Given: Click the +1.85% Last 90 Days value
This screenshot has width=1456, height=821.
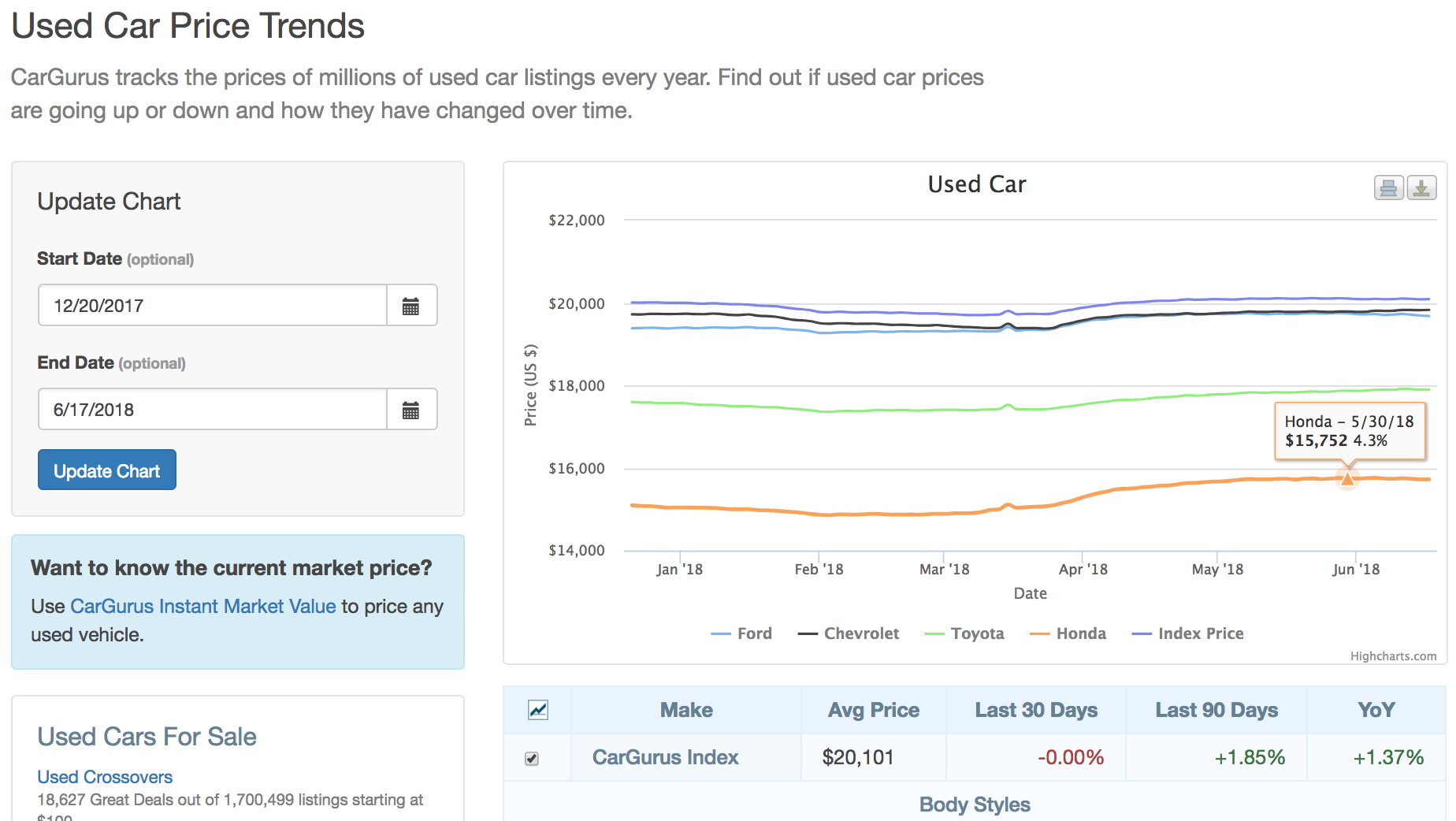Looking at the screenshot, I should coord(1250,757).
